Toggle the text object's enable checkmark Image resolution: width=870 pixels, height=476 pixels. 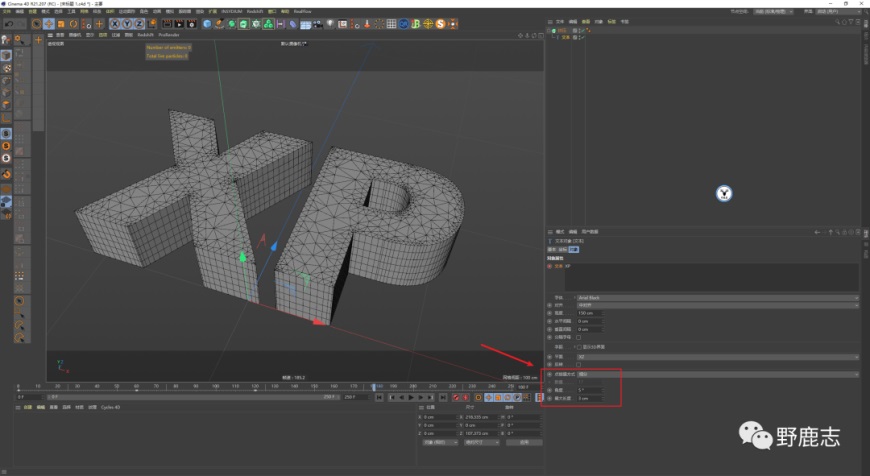point(582,37)
